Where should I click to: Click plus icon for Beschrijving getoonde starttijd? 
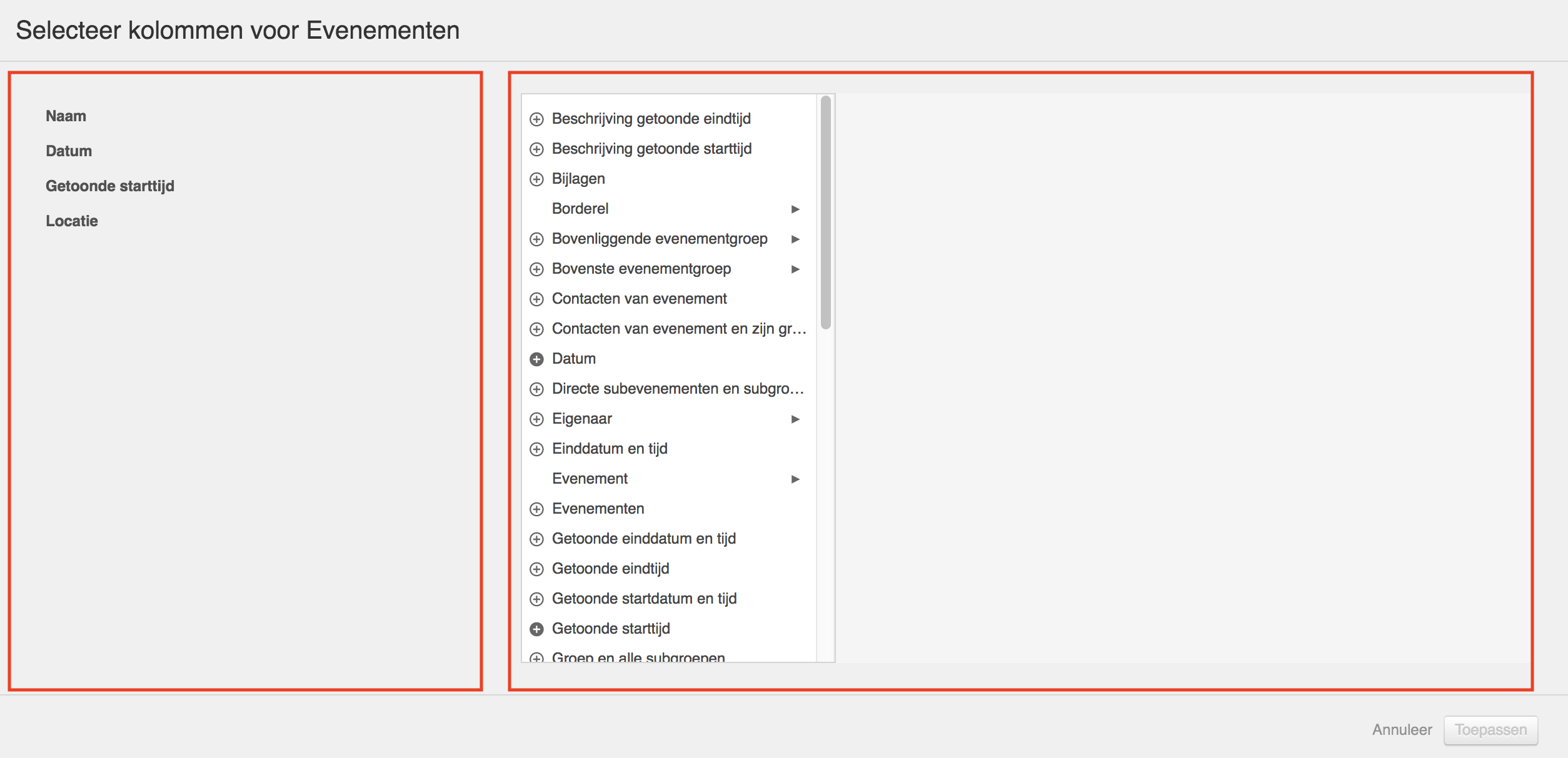point(536,149)
